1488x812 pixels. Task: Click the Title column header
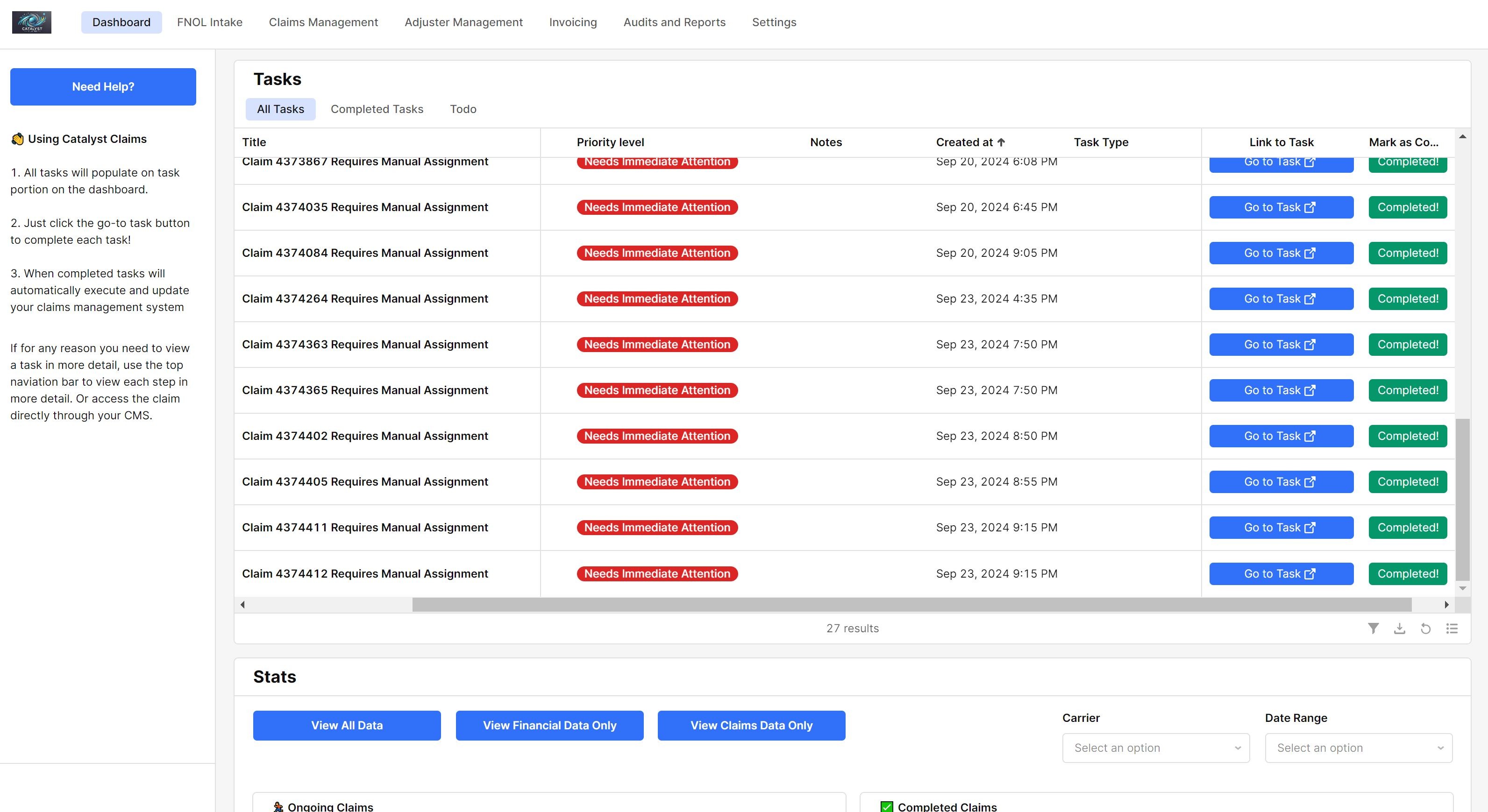point(254,142)
